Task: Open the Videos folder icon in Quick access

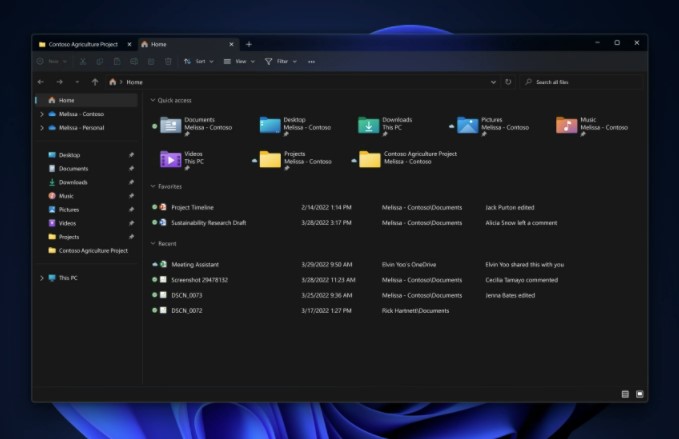Action: pyautogui.click(x=171, y=159)
